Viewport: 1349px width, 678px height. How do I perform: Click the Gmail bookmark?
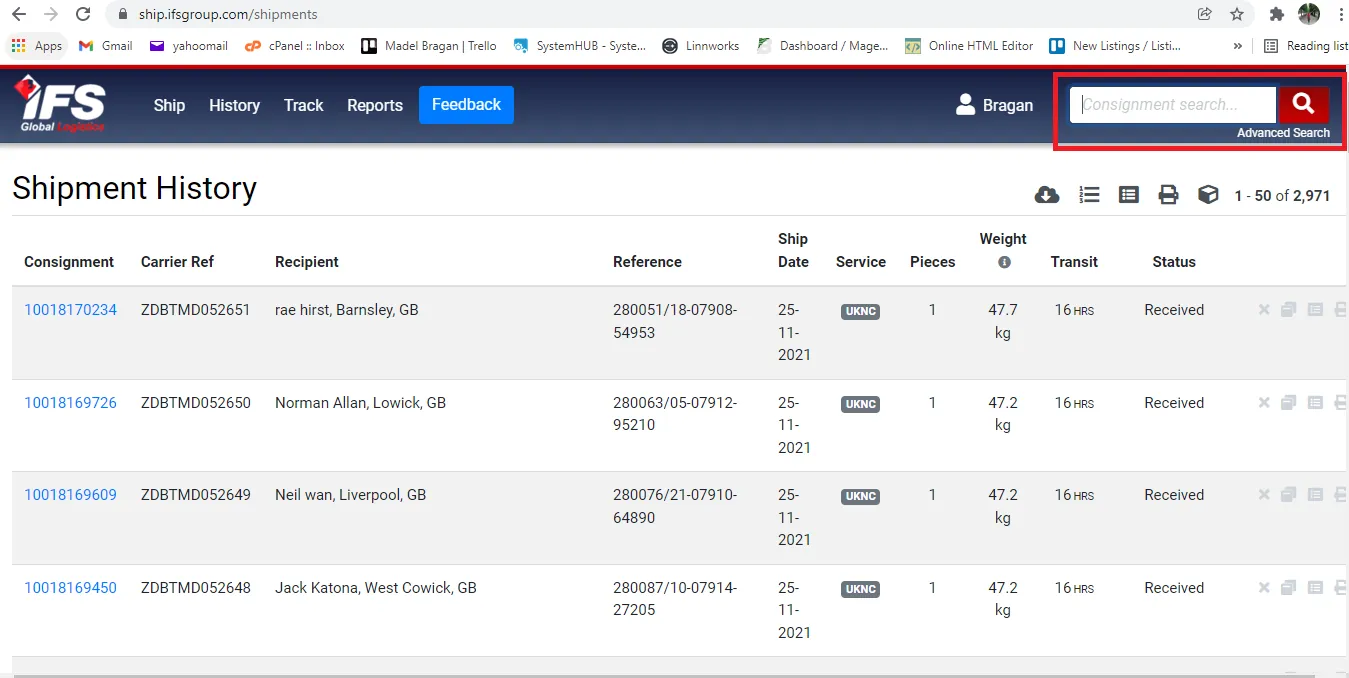click(x=105, y=46)
